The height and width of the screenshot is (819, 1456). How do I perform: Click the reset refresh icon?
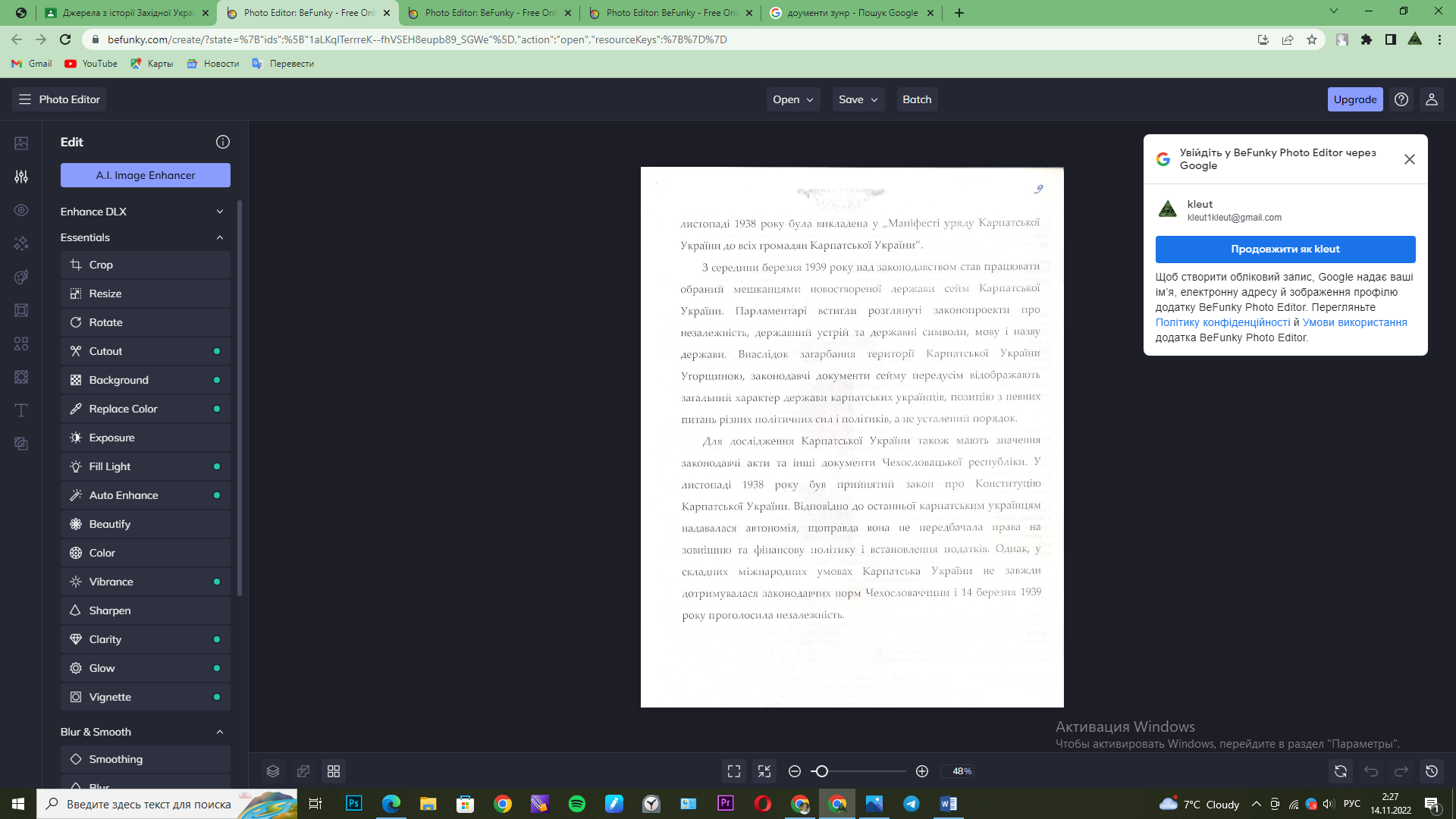(x=1341, y=771)
